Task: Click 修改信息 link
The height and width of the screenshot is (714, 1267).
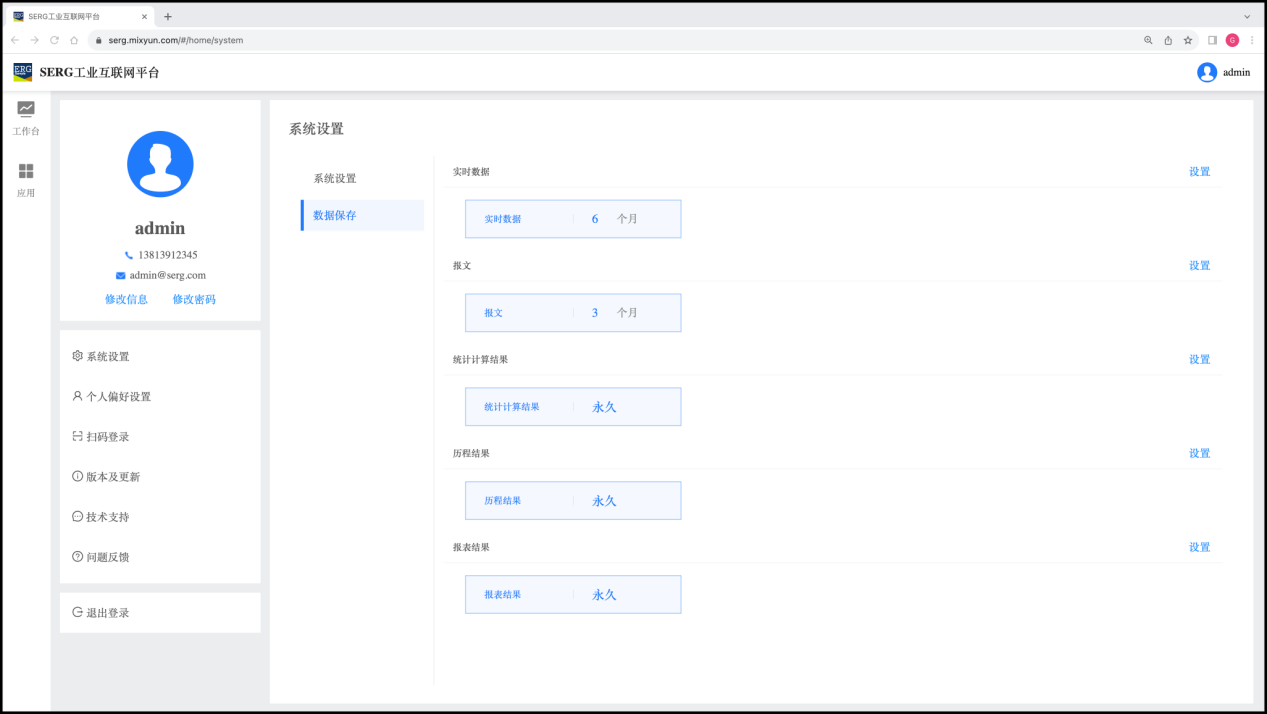Action: 126,299
